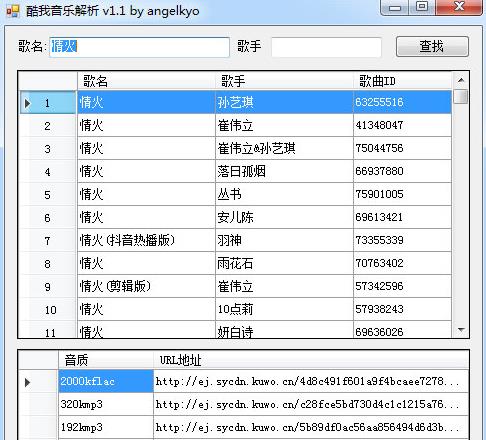Select row header number 6
486x440 pixels.
coord(47,217)
